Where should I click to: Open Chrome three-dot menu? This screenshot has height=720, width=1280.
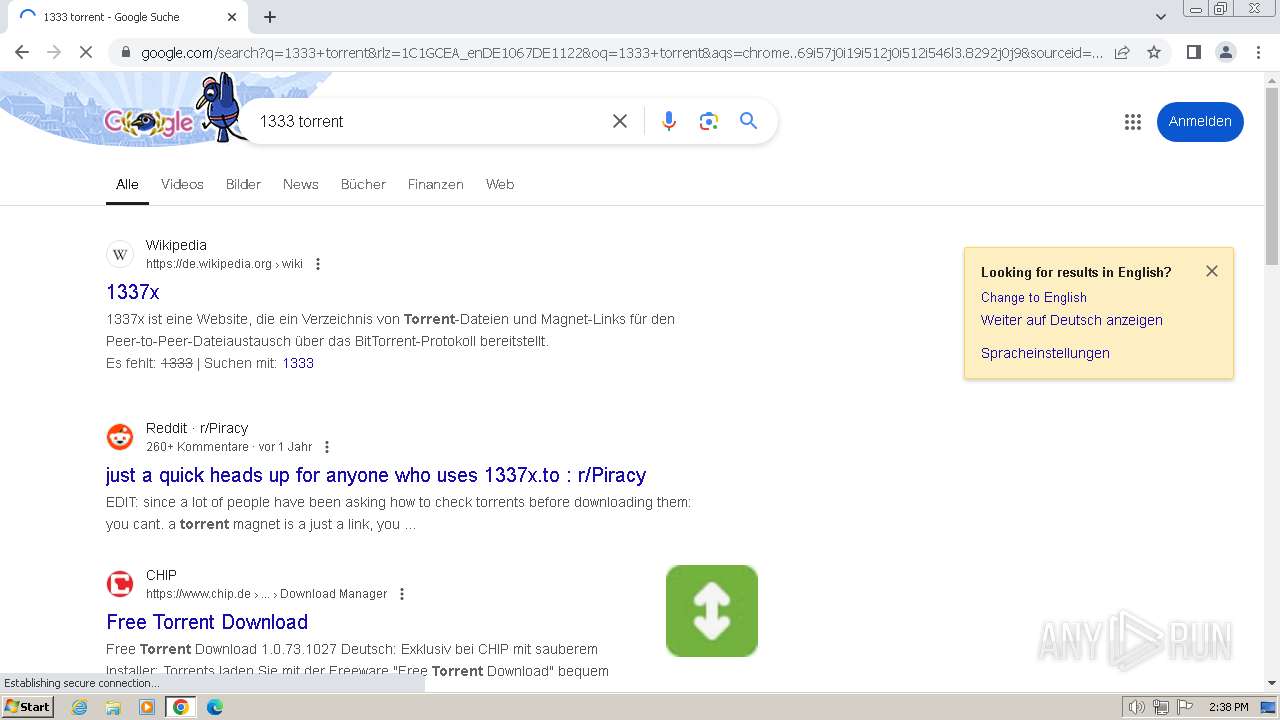(x=1259, y=52)
